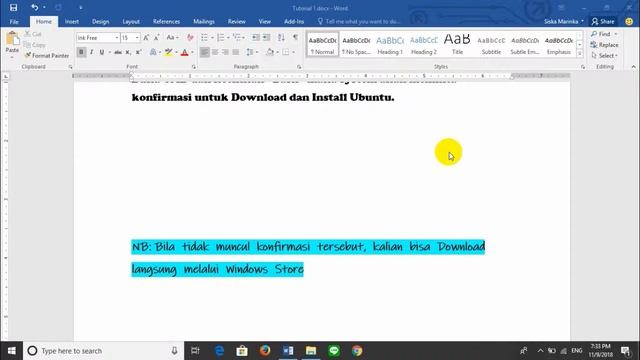Toggle Underline formatting
640x360 pixels.
coord(102,52)
